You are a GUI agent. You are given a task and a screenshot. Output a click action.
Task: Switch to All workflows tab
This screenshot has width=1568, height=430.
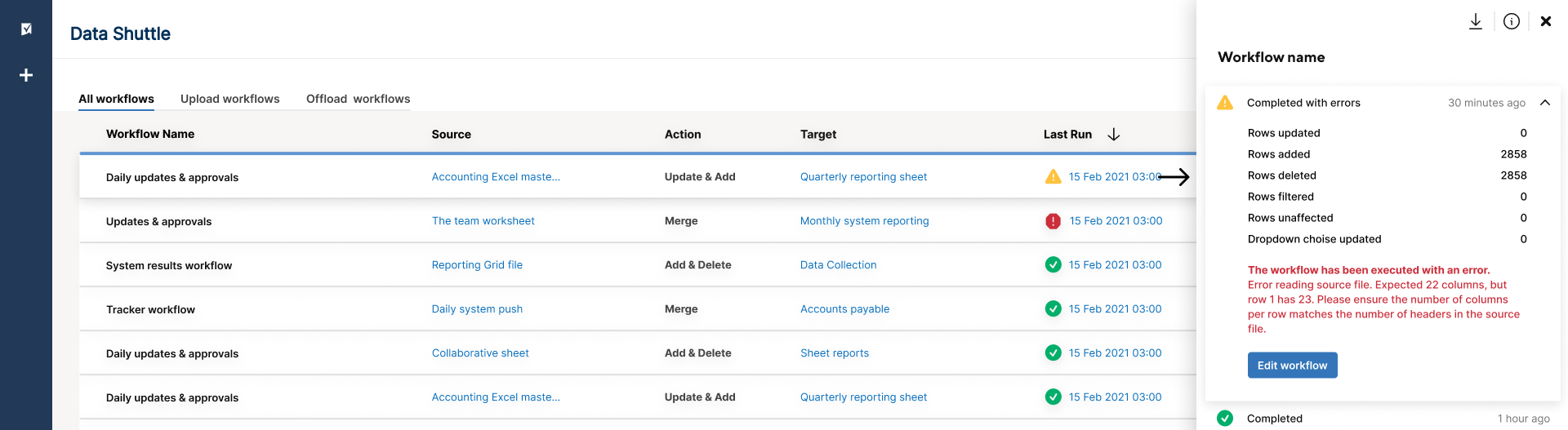tap(116, 99)
